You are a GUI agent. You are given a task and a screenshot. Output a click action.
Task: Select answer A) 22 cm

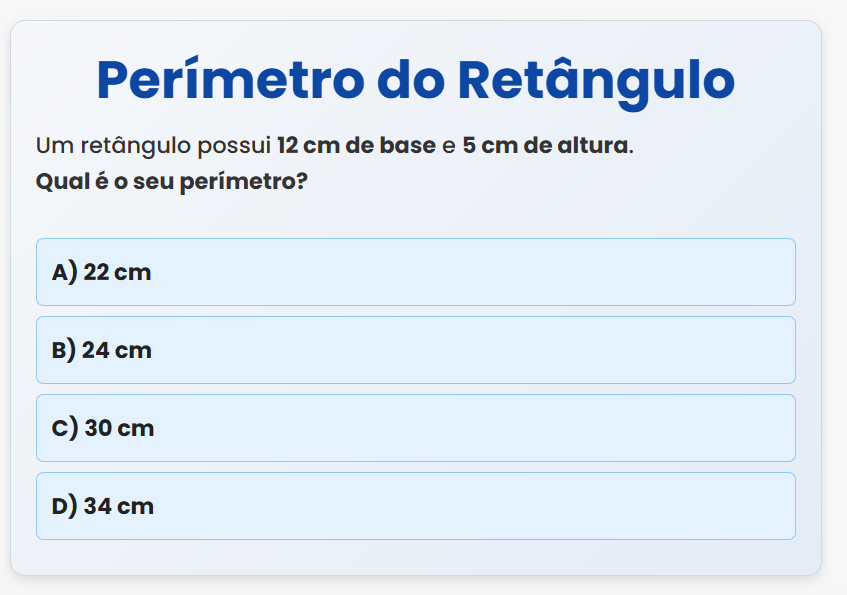[415, 272]
